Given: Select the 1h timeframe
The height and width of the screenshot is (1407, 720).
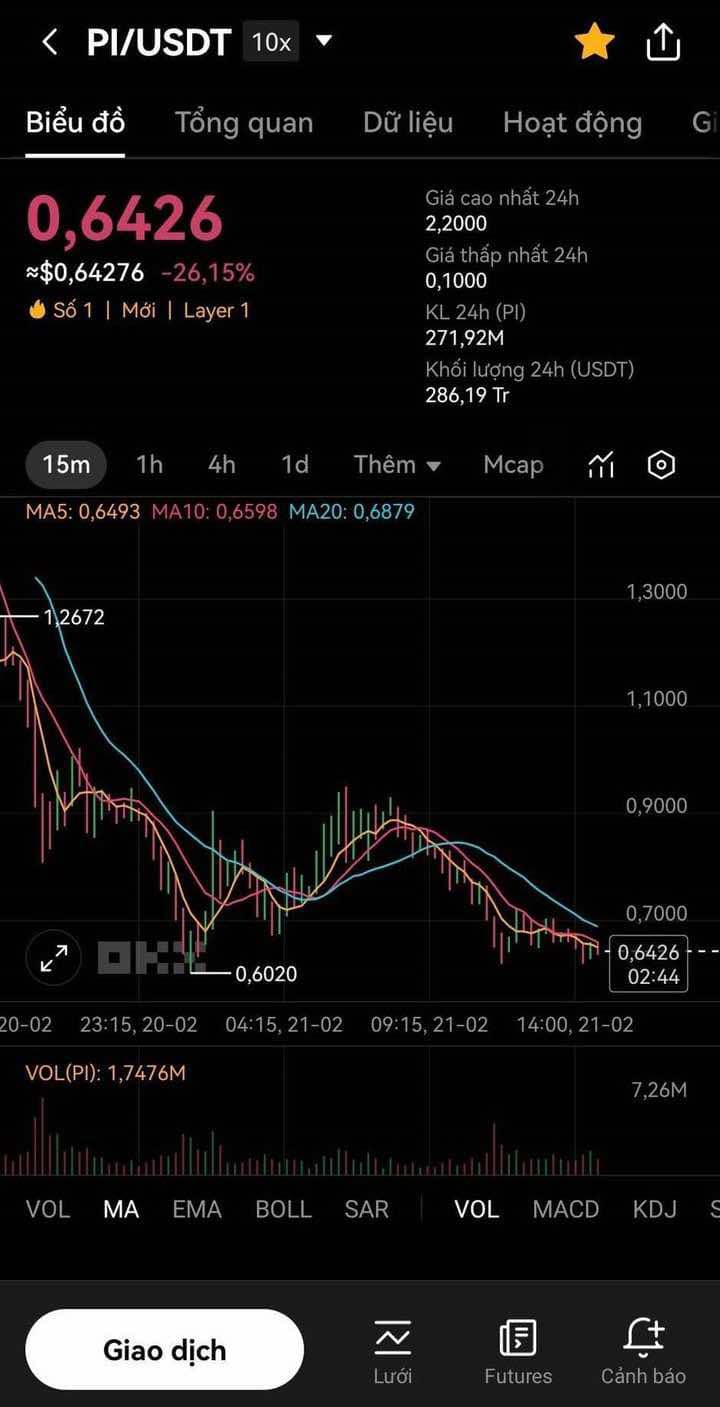Looking at the screenshot, I should (x=149, y=465).
